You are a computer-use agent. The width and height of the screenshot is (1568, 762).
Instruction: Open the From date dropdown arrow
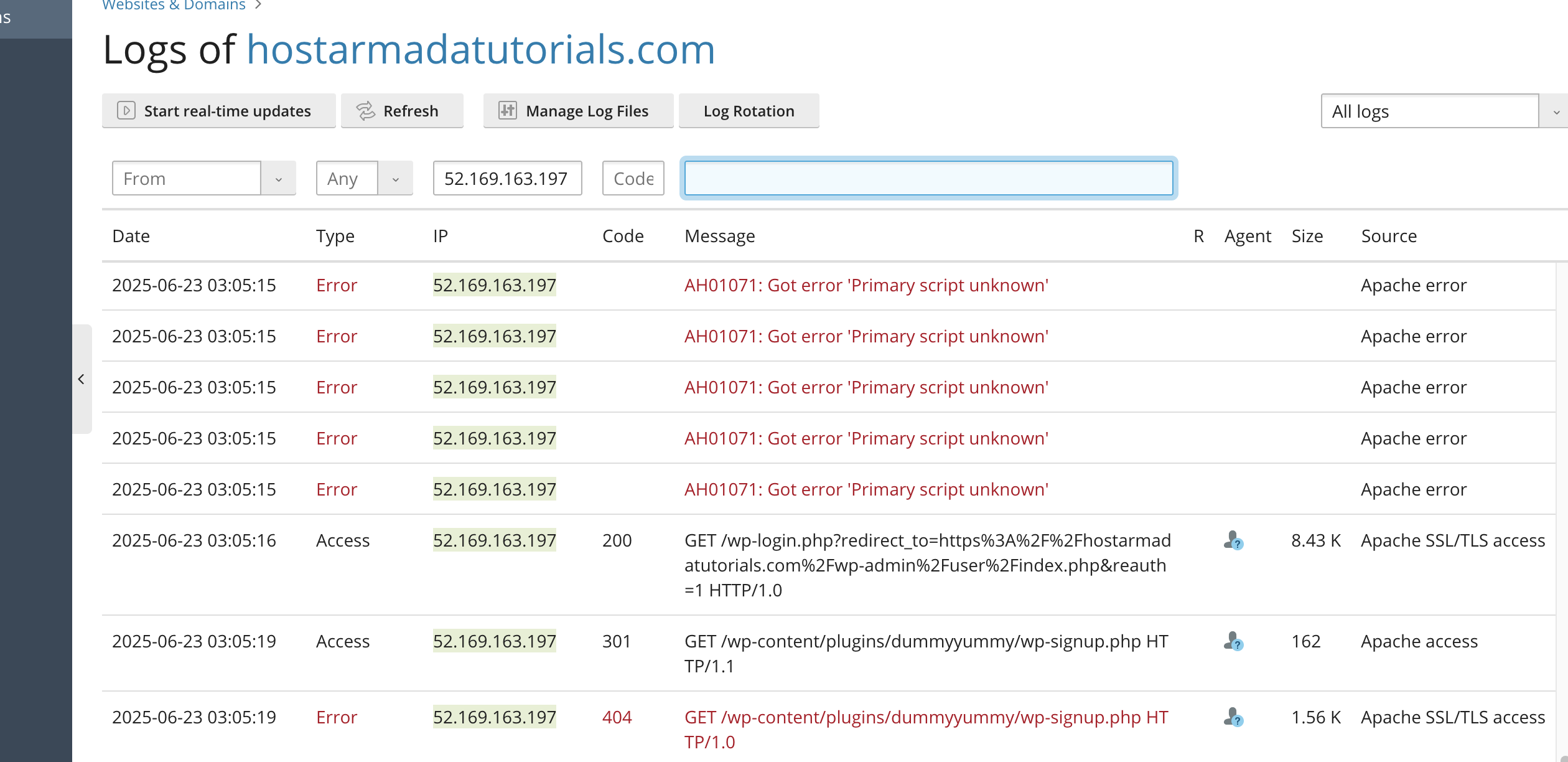tap(278, 179)
